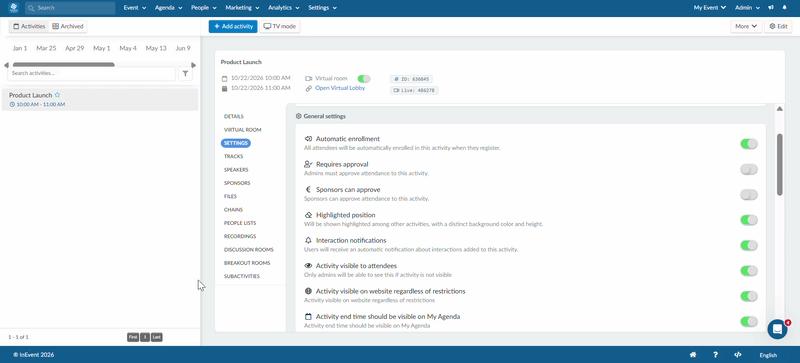Enable Sponsors can approve toggle
Viewport: 800px width, 363px height.
pos(749,195)
